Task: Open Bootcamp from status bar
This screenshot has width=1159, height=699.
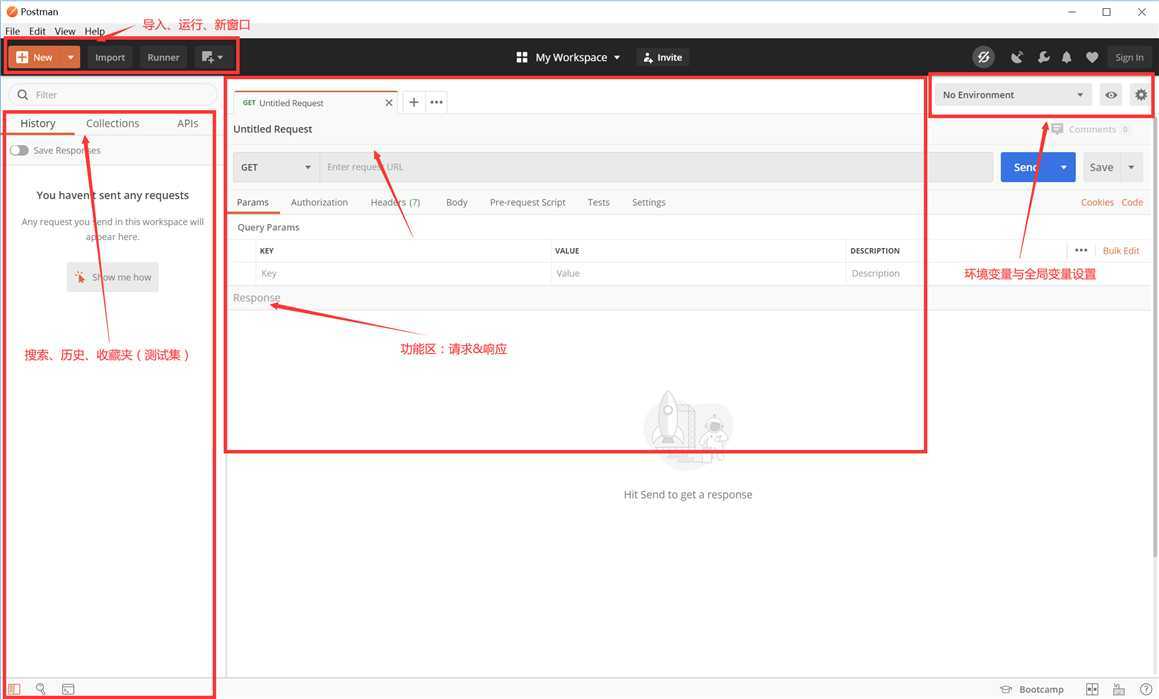Action: coord(1032,689)
